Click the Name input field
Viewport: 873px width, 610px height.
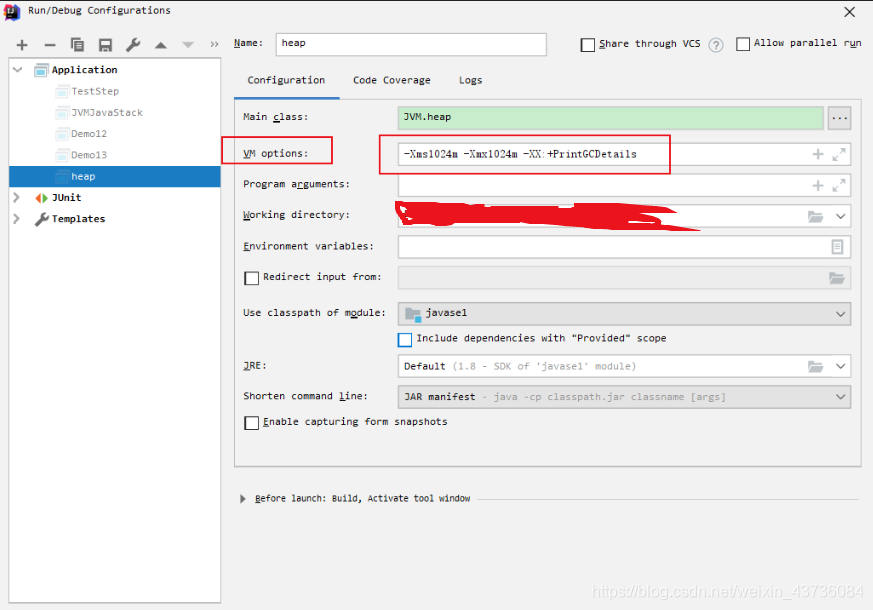click(x=411, y=45)
